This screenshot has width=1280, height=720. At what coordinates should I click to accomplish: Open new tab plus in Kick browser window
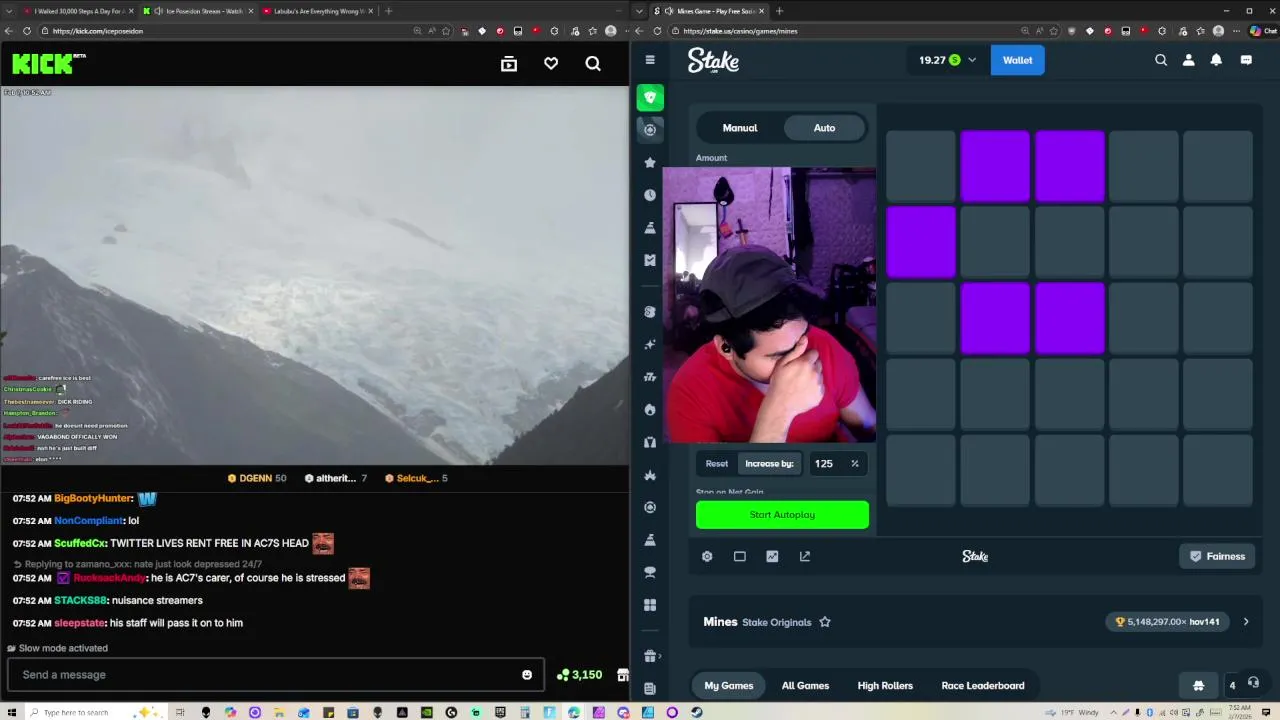point(388,11)
